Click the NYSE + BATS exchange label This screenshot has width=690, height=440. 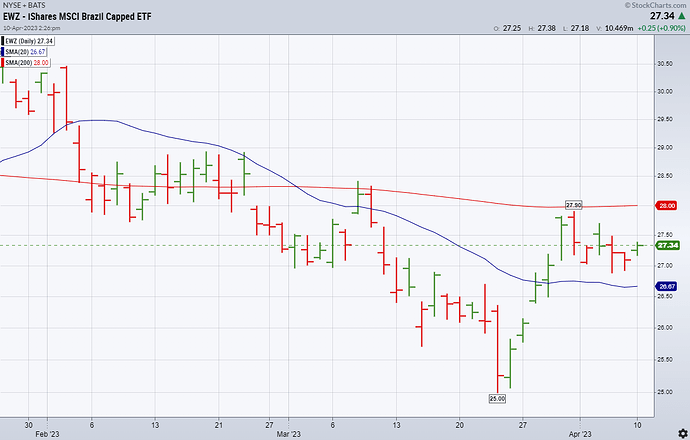(24, 5)
